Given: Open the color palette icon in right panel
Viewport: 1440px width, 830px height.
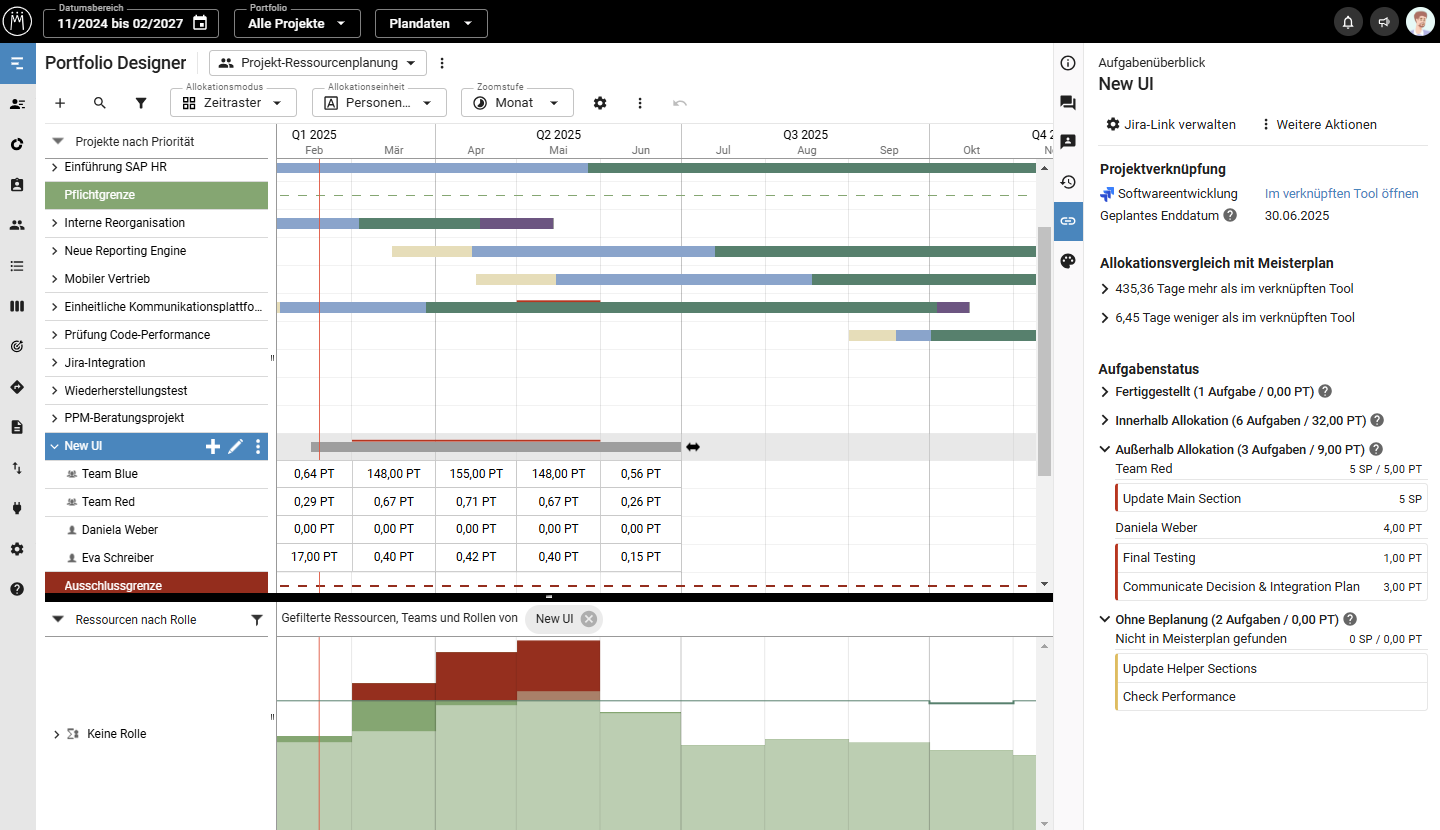Looking at the screenshot, I should click(x=1068, y=261).
